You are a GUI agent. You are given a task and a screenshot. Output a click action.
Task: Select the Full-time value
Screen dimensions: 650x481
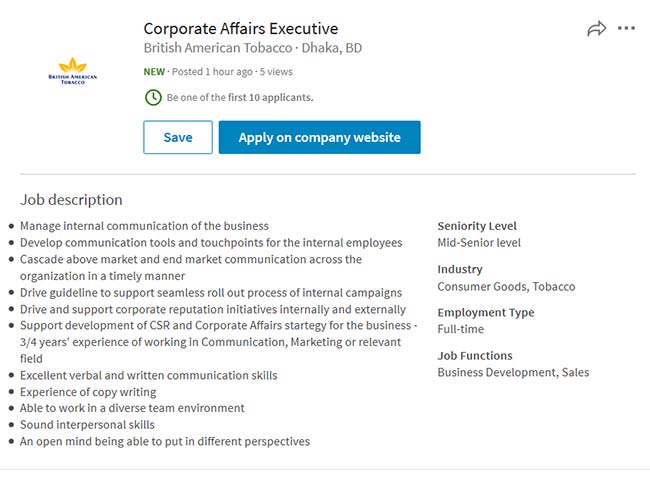point(461,329)
